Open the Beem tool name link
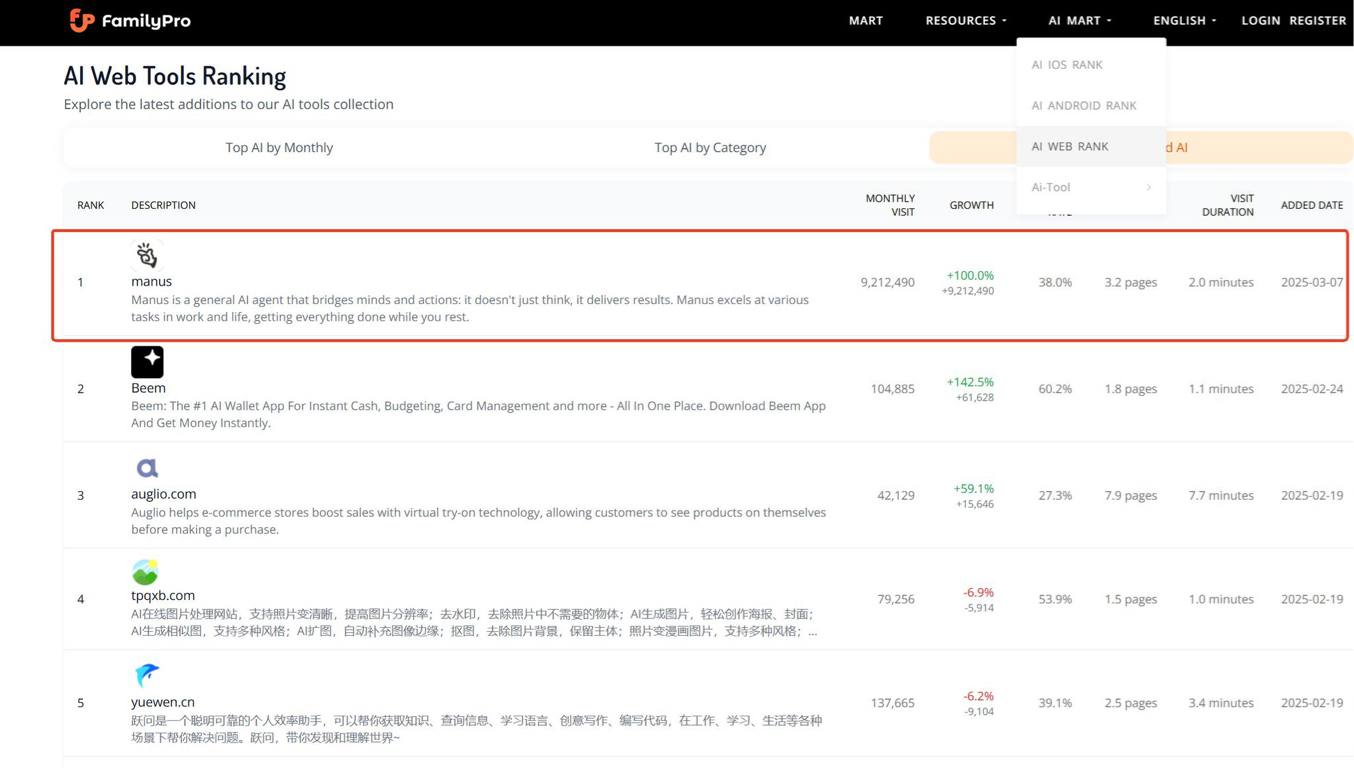Image resolution: width=1354 pixels, height=769 pixels. [148, 388]
